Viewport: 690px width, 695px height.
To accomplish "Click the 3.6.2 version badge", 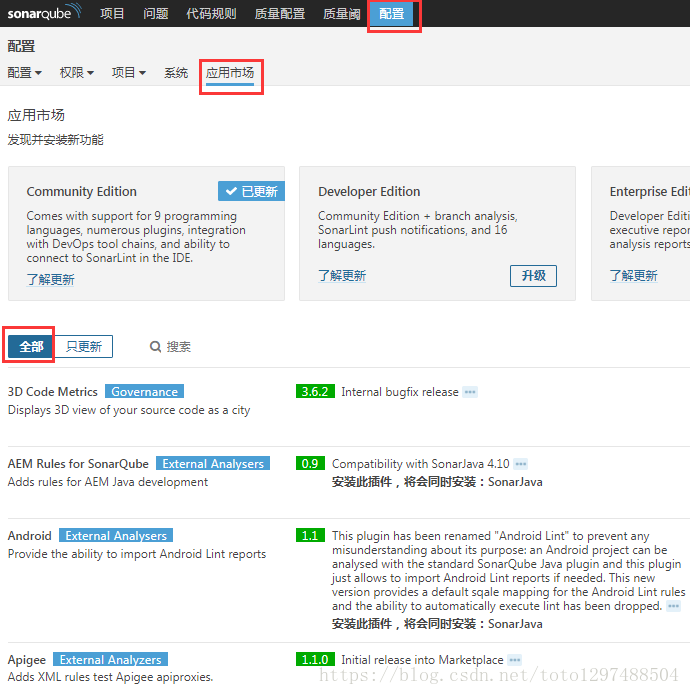I will click(x=315, y=391).
